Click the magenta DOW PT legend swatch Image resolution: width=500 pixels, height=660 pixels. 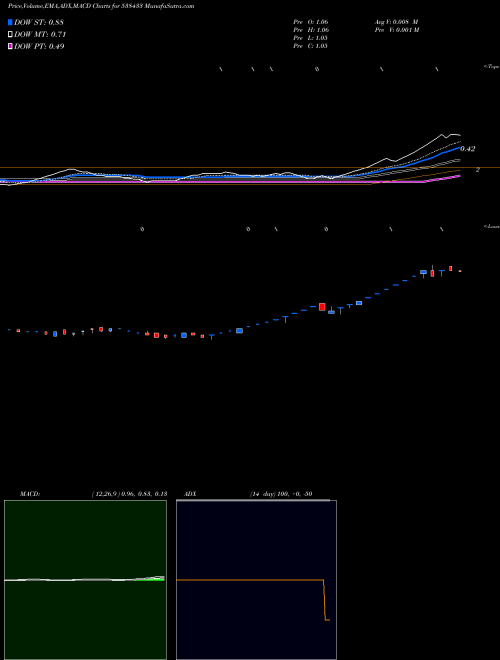tap(10, 46)
